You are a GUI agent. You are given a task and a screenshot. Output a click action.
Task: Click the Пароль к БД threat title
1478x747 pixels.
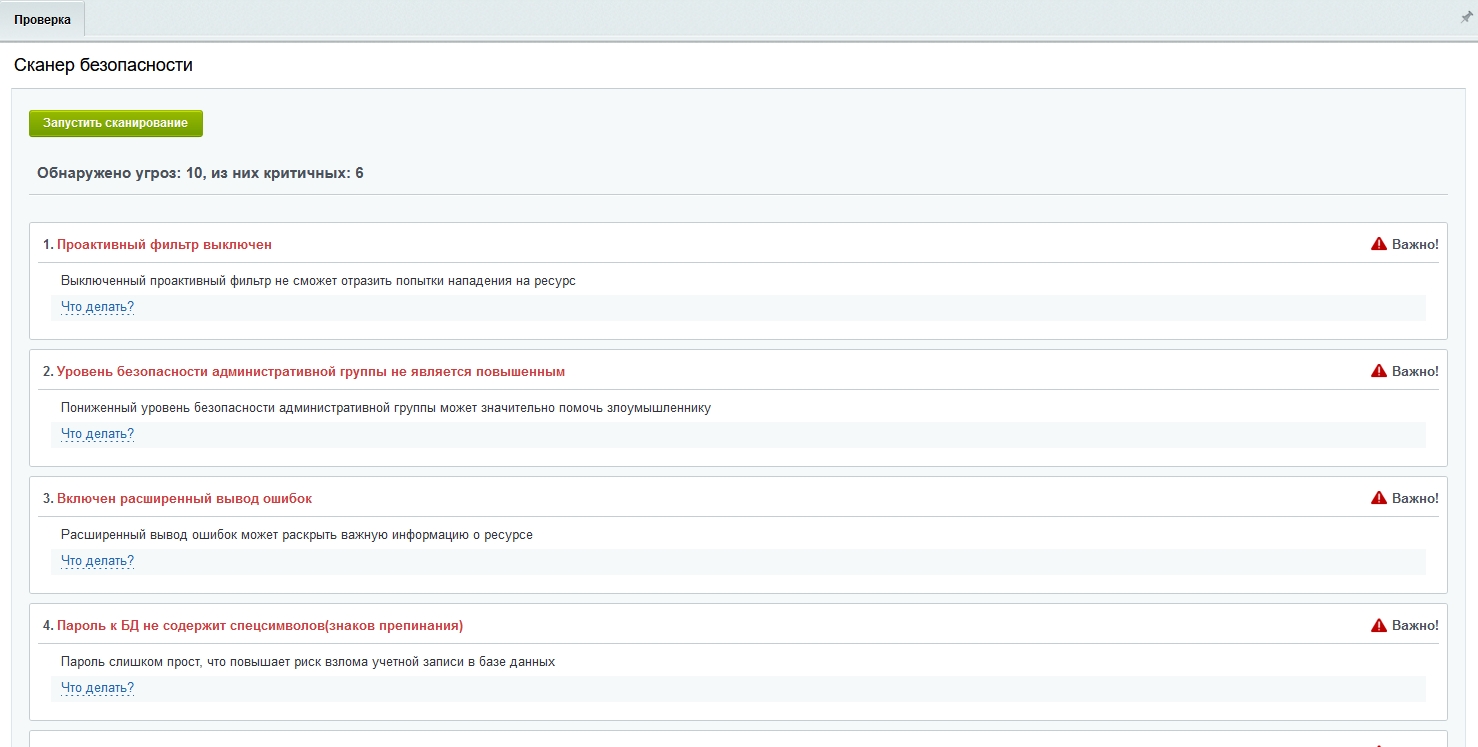(259, 626)
